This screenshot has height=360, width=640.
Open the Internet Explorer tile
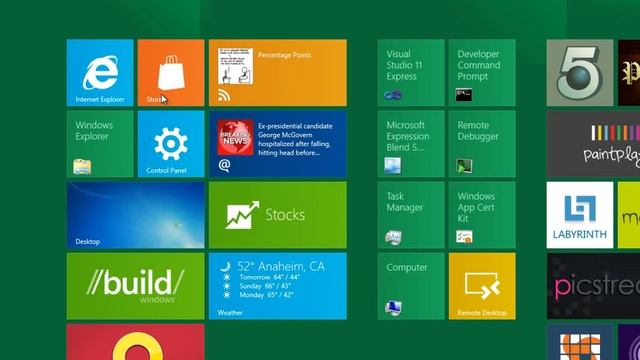tap(100, 73)
